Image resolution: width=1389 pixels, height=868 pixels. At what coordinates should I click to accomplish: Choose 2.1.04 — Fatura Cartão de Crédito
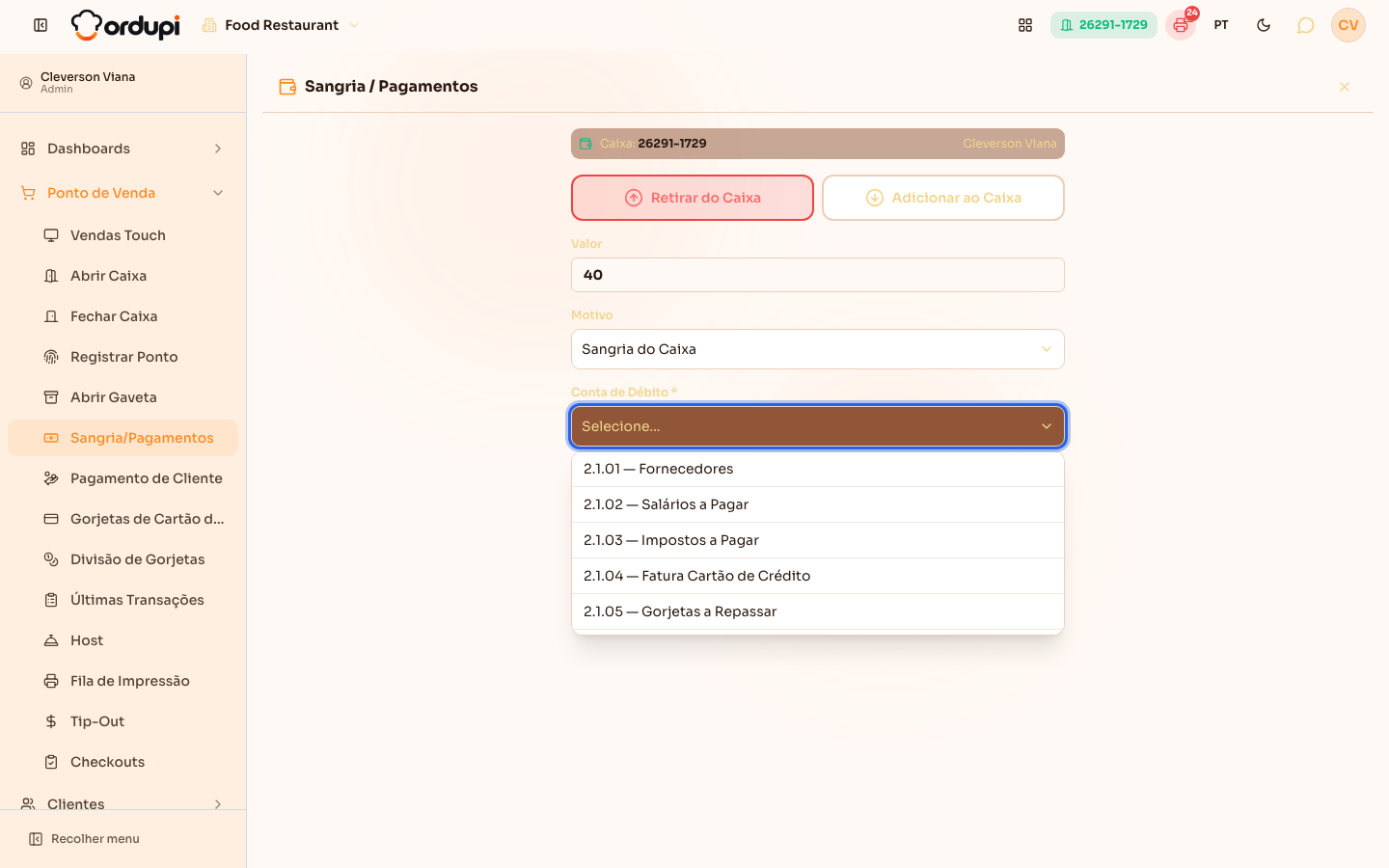tap(818, 576)
